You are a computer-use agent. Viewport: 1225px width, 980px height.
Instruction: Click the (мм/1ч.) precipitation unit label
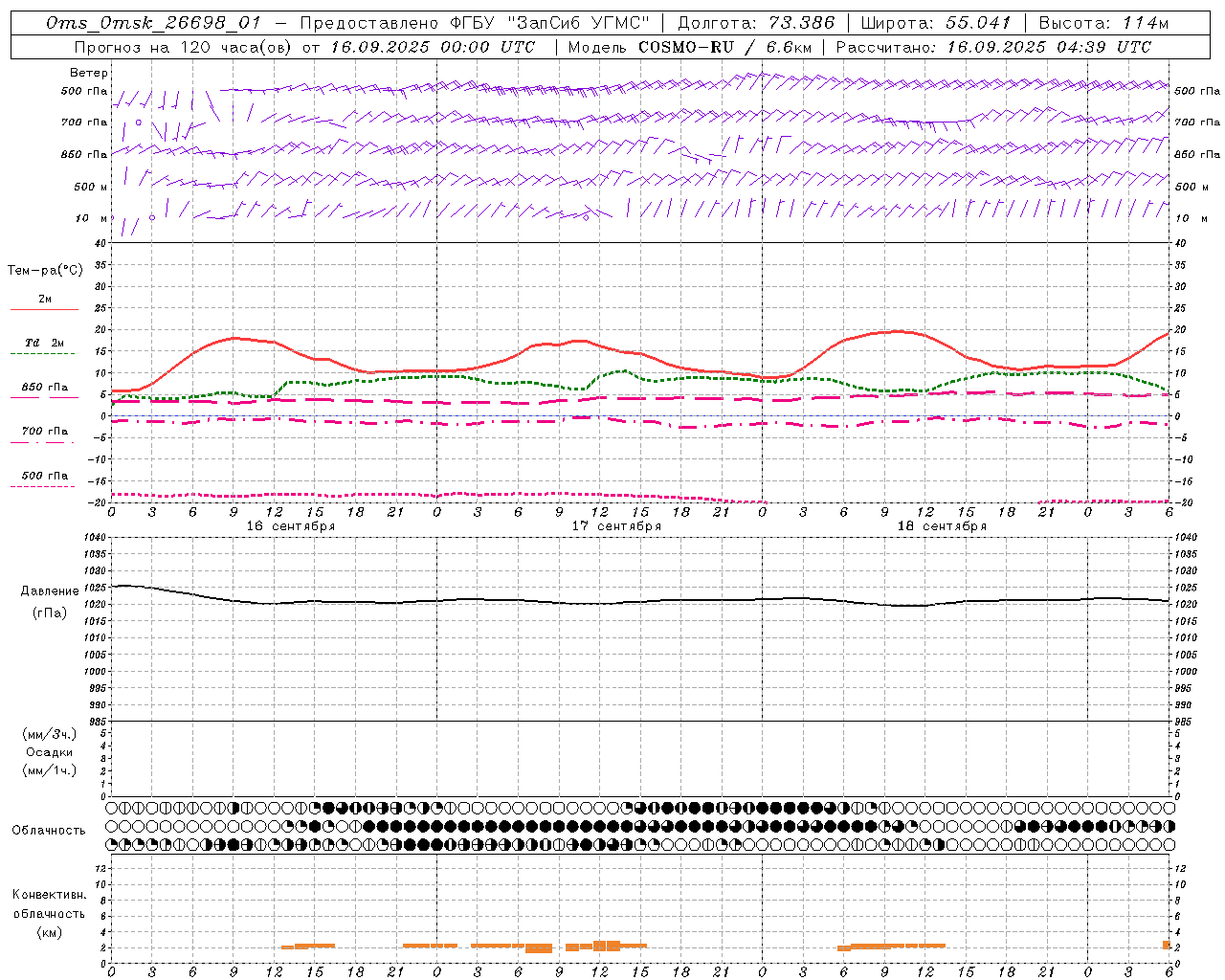pos(50,770)
